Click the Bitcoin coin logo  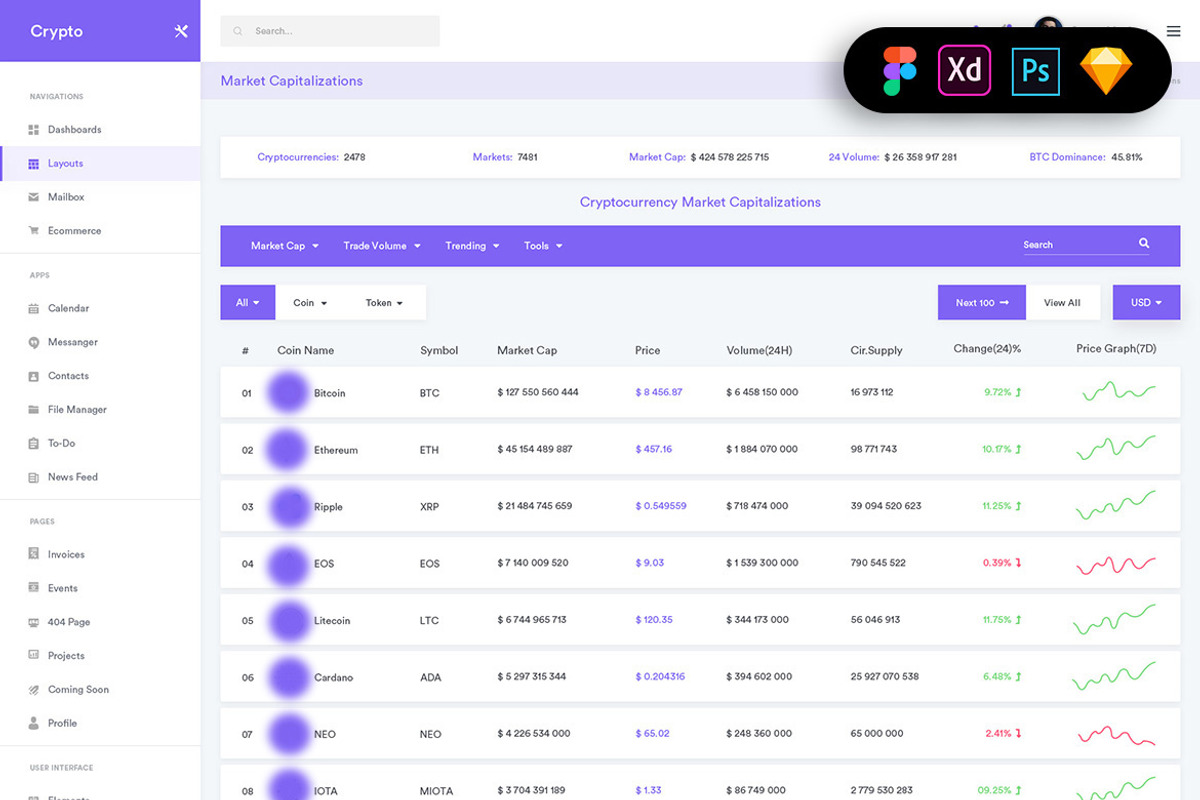tap(287, 392)
